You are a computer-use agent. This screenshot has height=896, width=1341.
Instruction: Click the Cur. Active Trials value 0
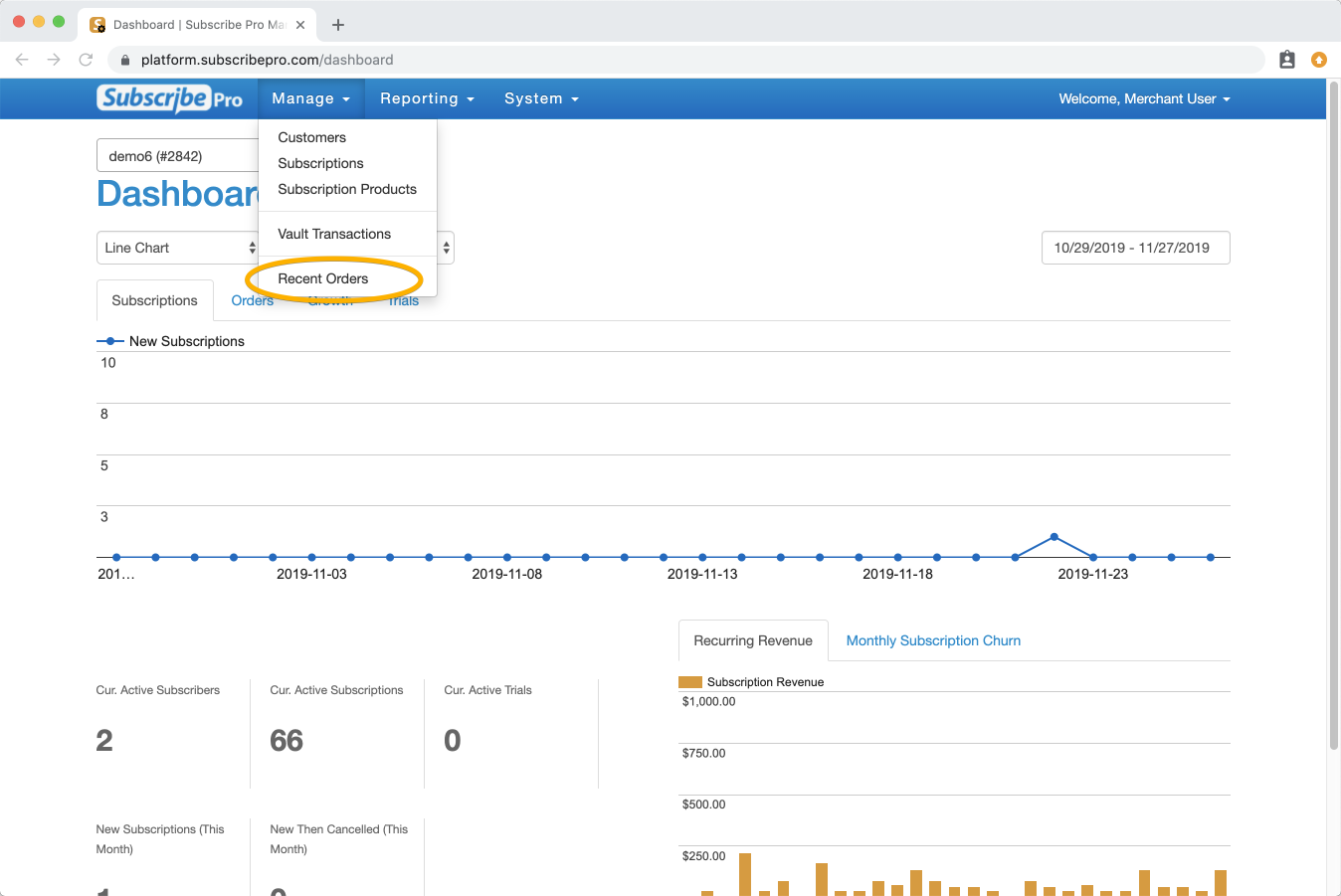[x=453, y=741]
